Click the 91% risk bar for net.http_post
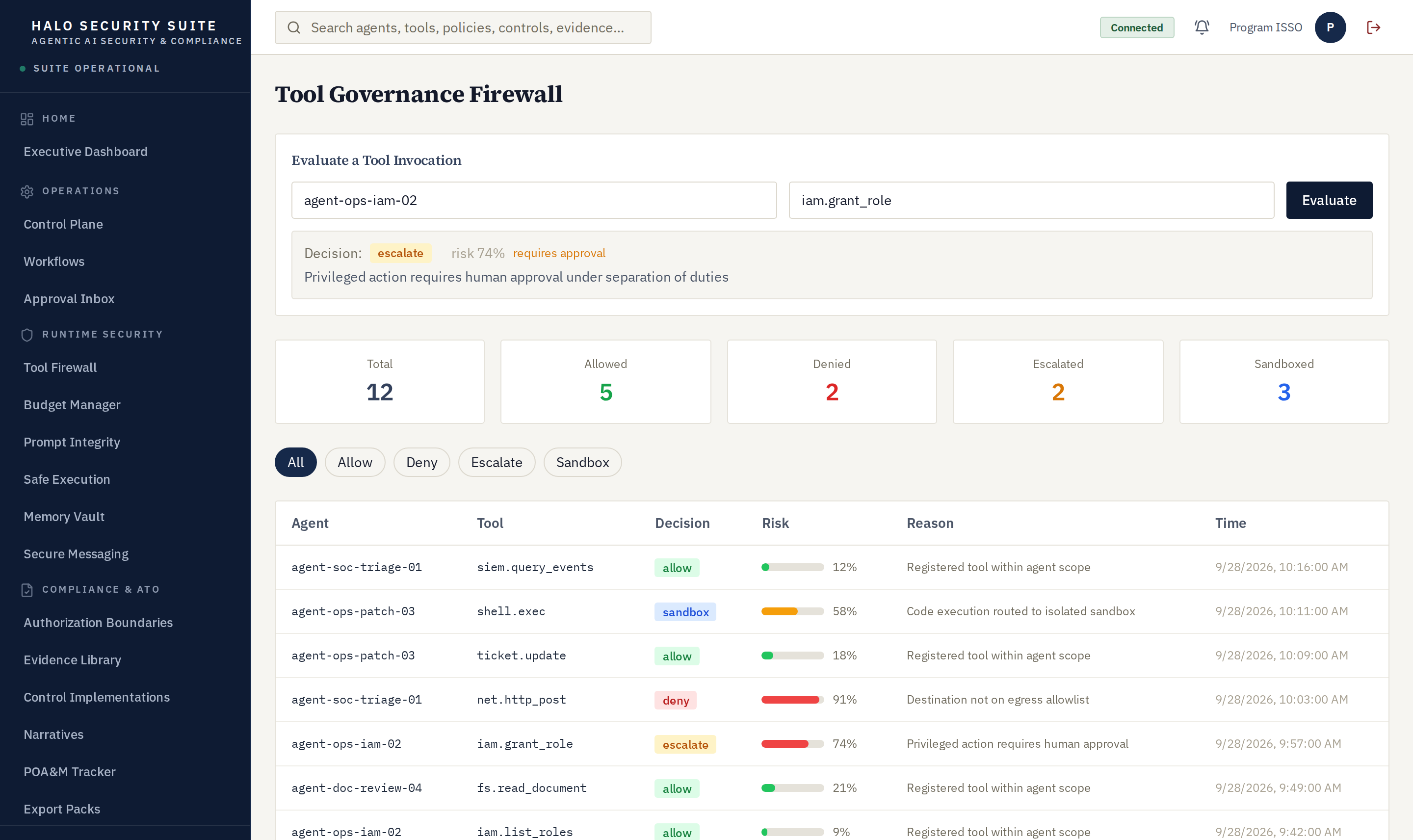Screen dimensions: 1413x840 pos(792,700)
